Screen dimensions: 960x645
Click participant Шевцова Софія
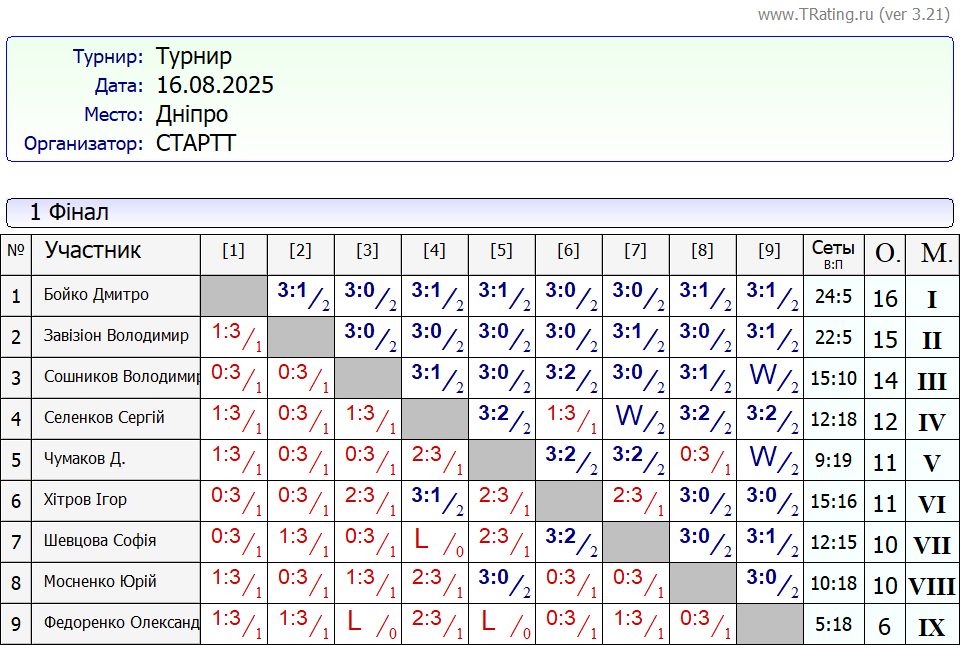[x=100, y=541]
